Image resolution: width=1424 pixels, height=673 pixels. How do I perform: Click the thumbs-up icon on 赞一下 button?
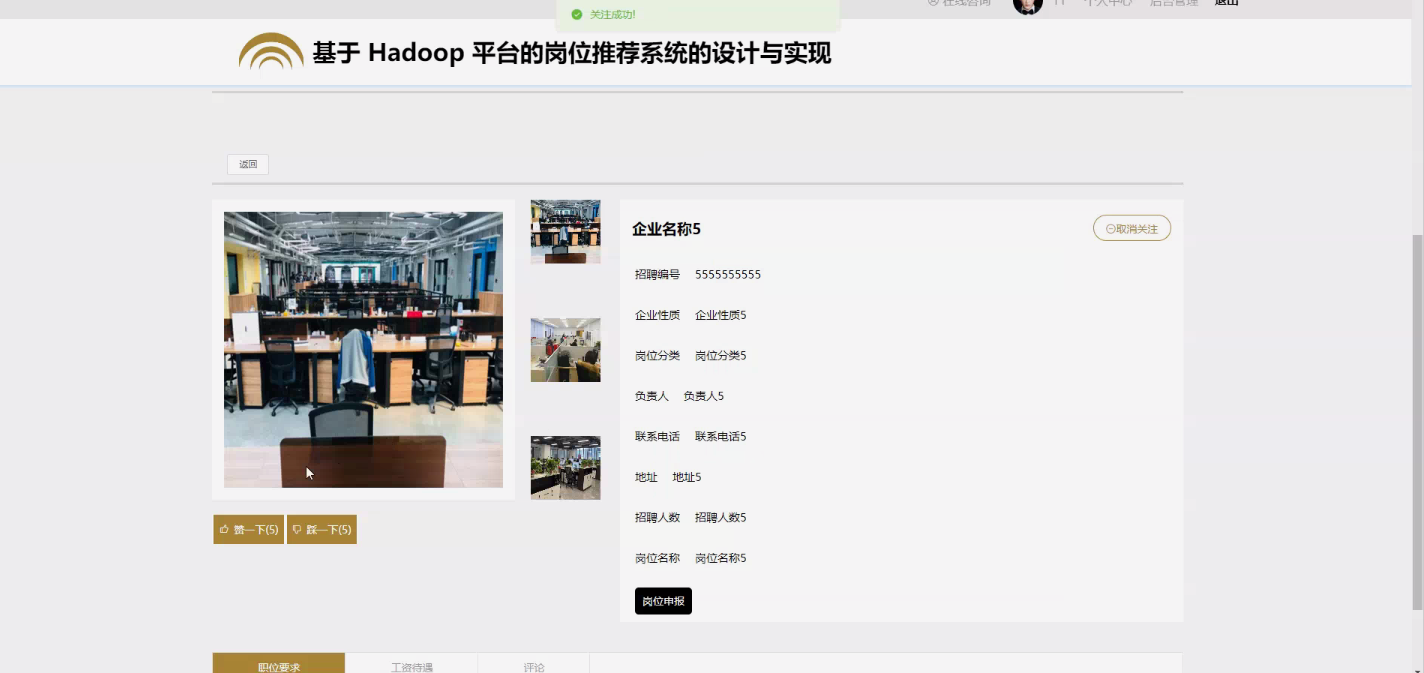coord(224,529)
